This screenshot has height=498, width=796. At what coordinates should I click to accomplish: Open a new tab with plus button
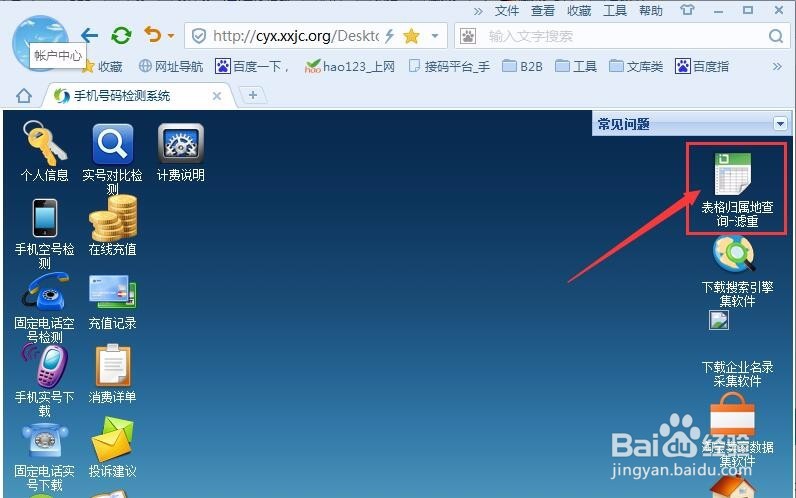[252, 95]
